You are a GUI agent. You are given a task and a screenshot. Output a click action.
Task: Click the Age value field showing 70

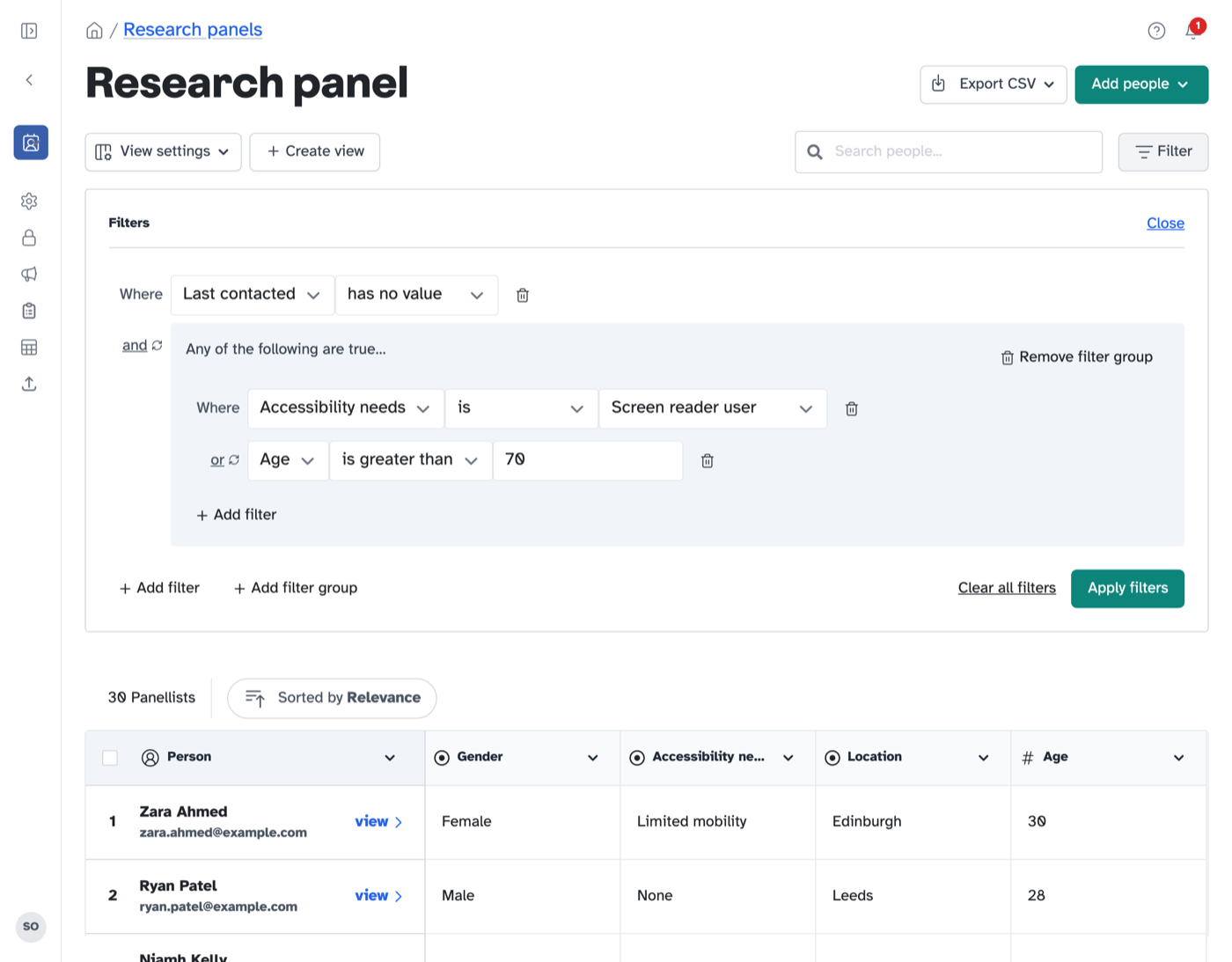click(x=588, y=460)
